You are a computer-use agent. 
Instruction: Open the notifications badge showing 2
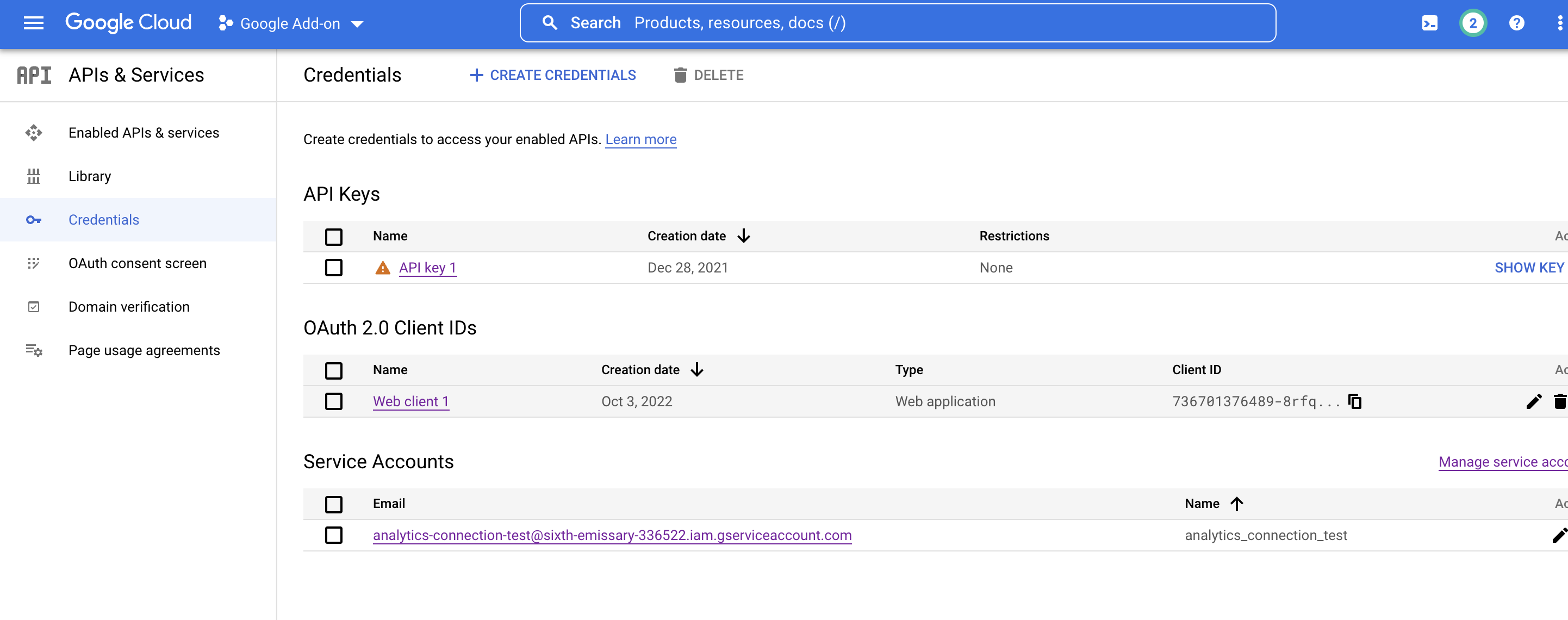(x=1472, y=23)
